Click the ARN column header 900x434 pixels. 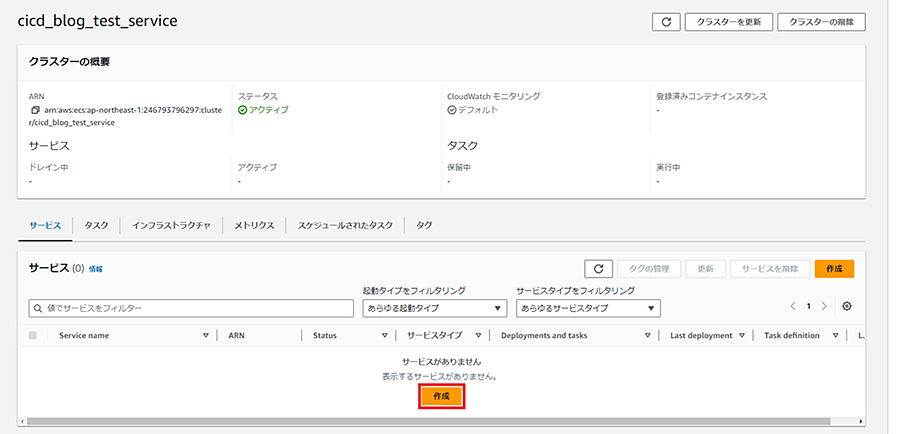tap(236, 336)
